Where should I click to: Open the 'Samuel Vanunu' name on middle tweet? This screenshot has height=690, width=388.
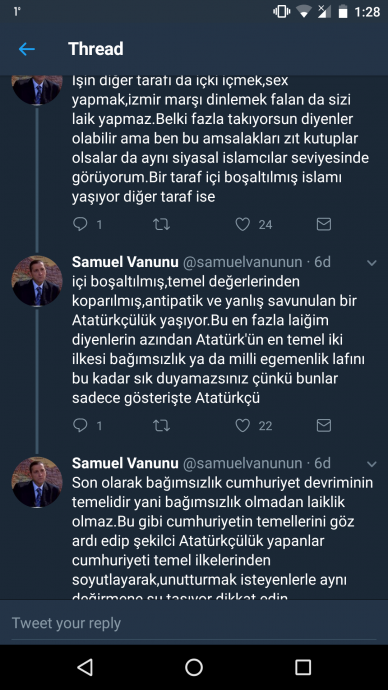pos(125,262)
